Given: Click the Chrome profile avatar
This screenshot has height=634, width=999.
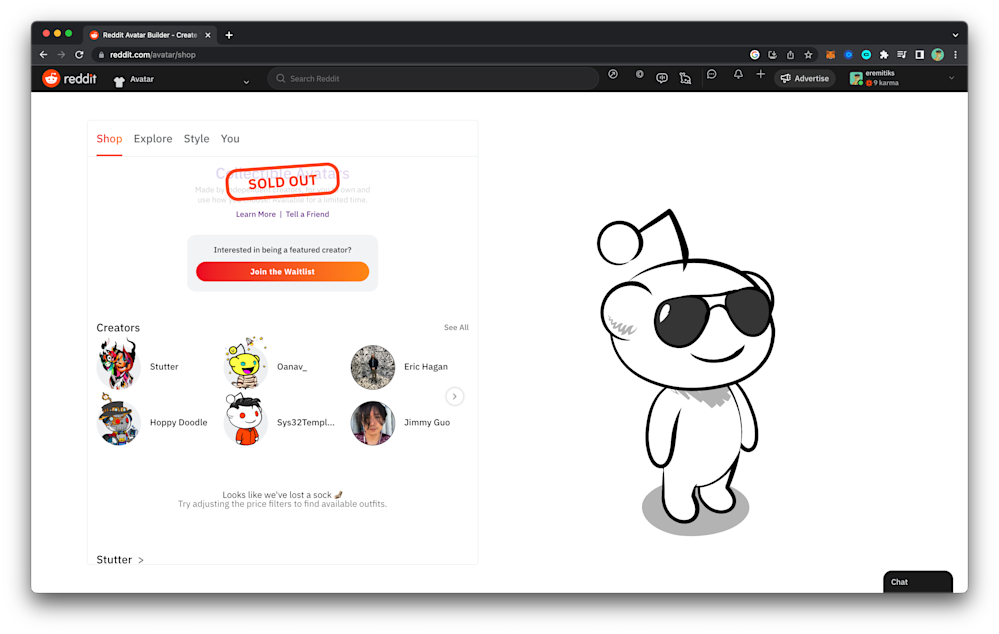Looking at the screenshot, I should pos(937,55).
